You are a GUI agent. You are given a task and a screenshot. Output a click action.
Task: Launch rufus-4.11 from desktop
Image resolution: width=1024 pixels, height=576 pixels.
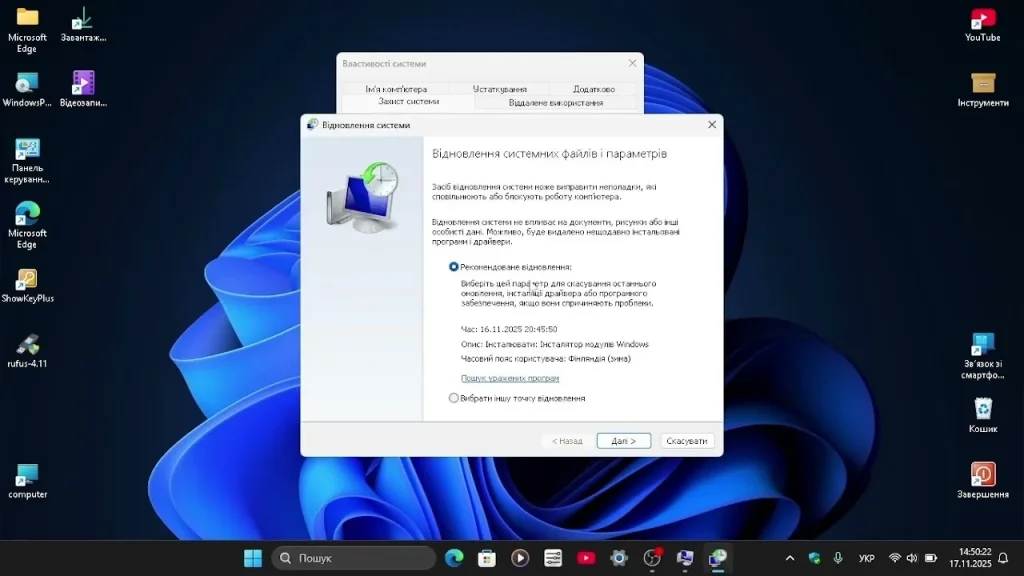point(27,351)
